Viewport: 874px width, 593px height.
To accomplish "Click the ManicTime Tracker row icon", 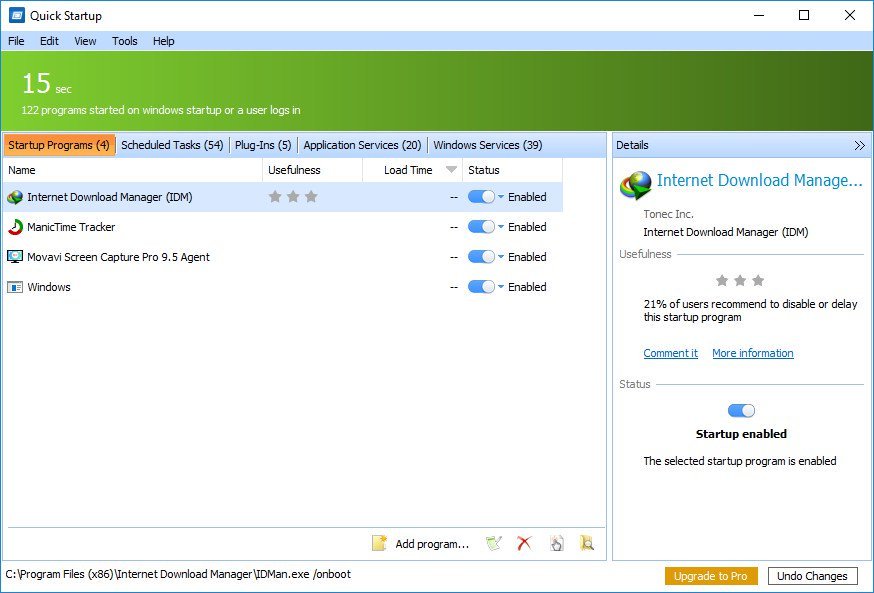I will click(15, 227).
